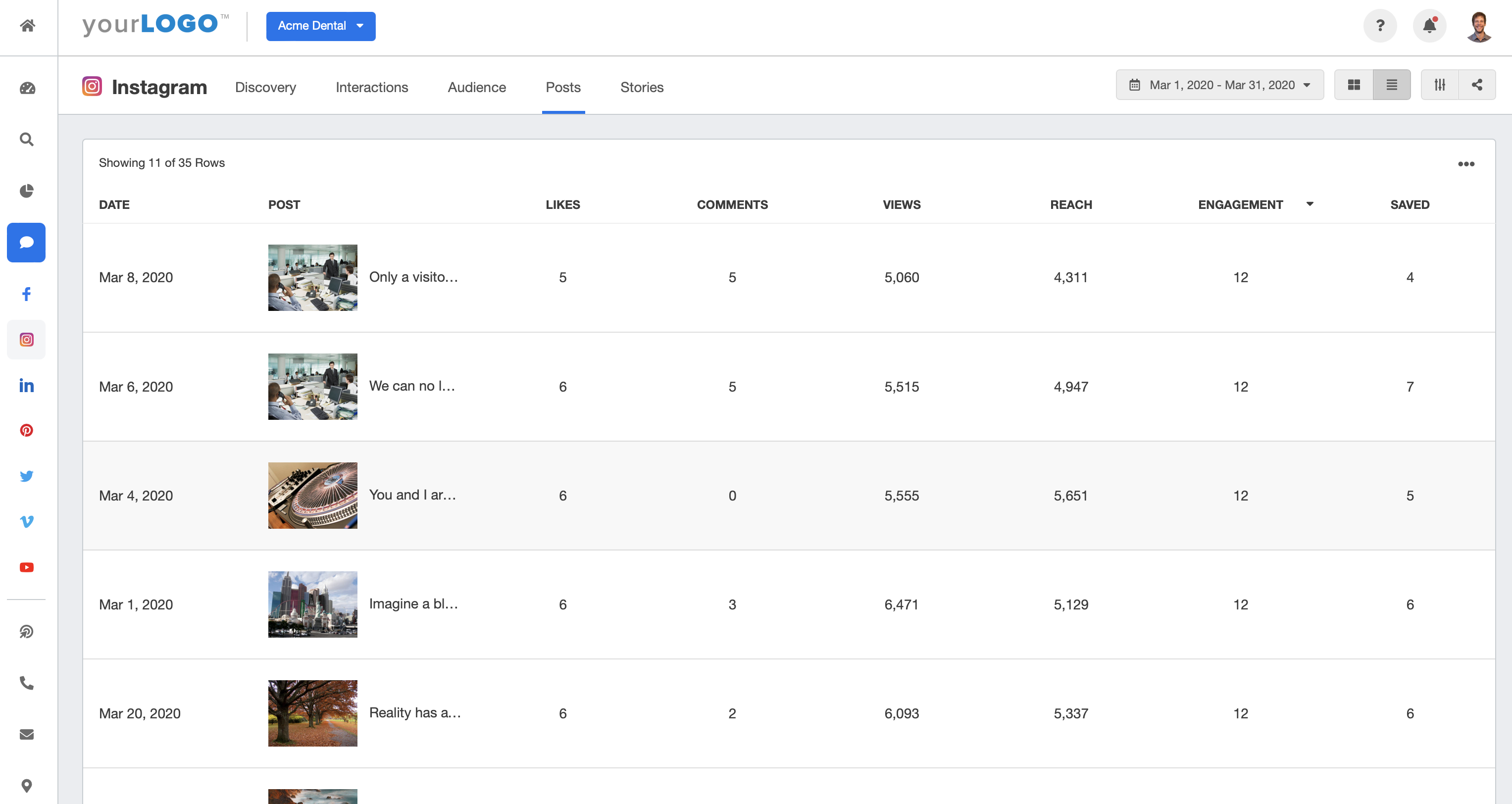Select the POST column header
Image resolution: width=1512 pixels, height=804 pixels.
(284, 205)
